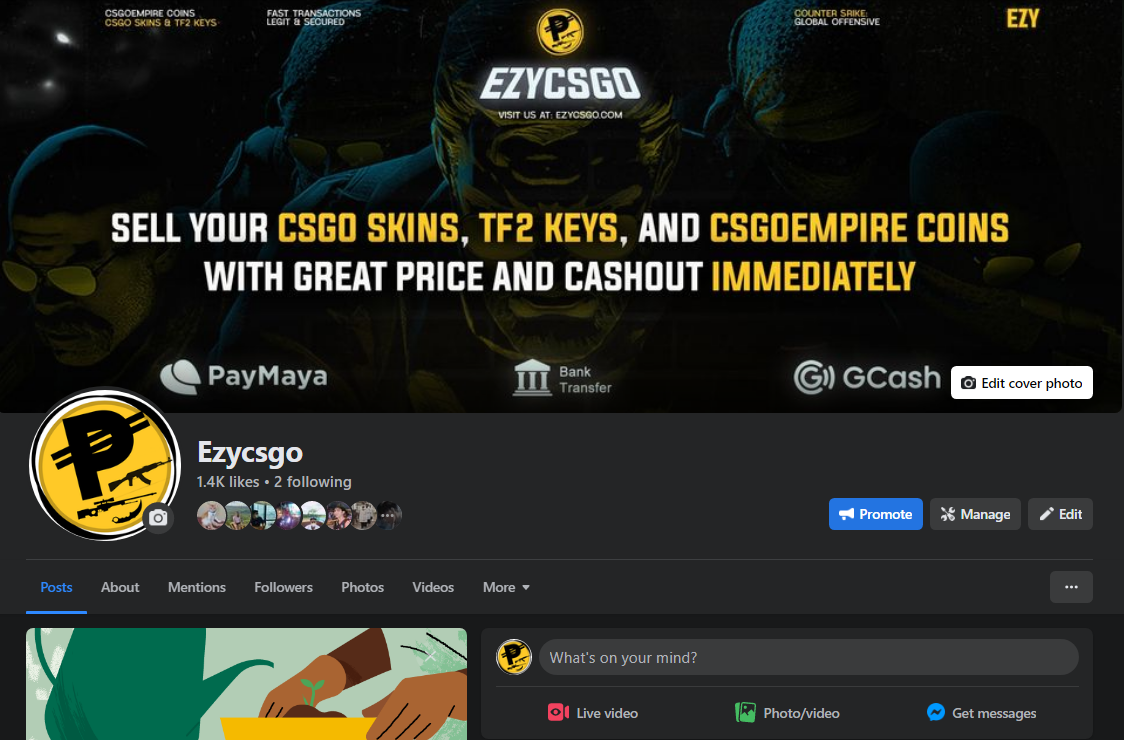Open the Photos tab
The image size is (1124, 740).
tap(362, 587)
